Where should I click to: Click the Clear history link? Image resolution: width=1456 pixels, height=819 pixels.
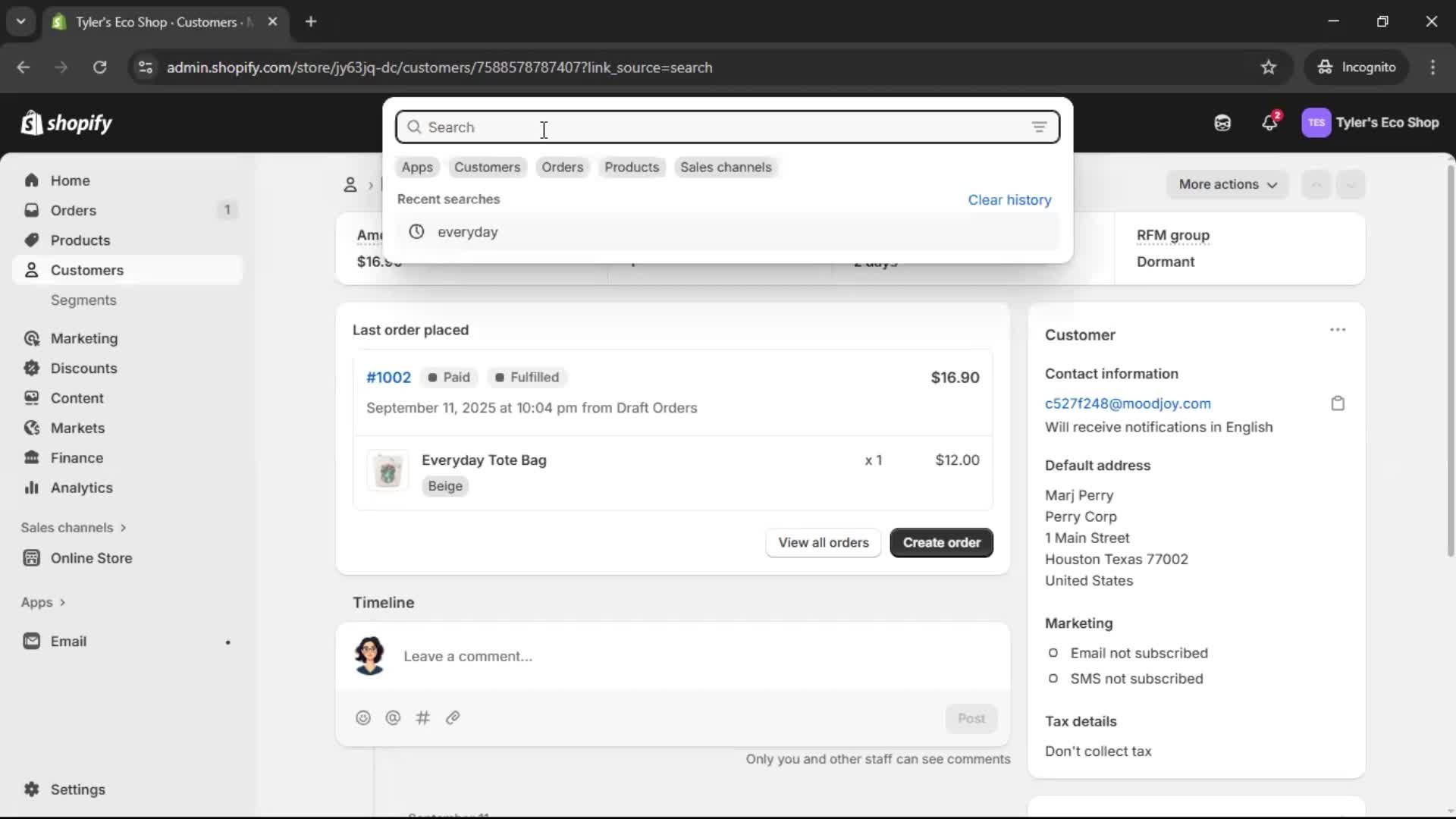pyautogui.click(x=1010, y=199)
